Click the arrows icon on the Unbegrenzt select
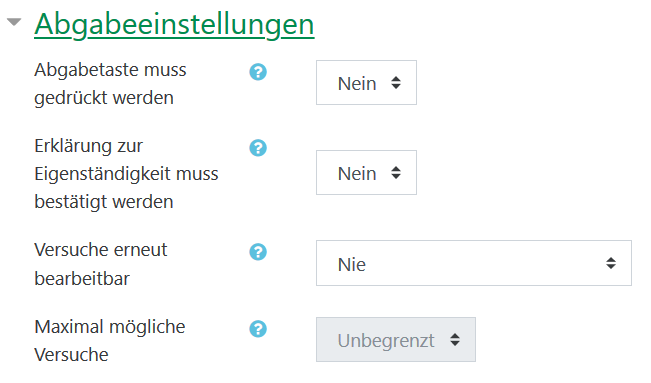This screenshot has width=651, height=383. click(x=455, y=339)
